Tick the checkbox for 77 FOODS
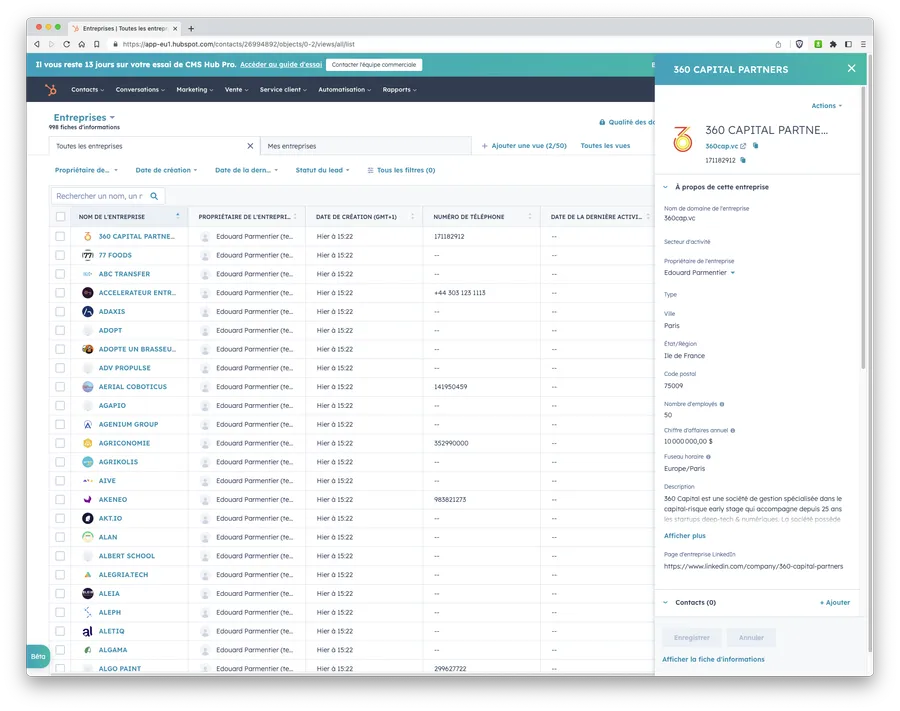 tap(60, 255)
